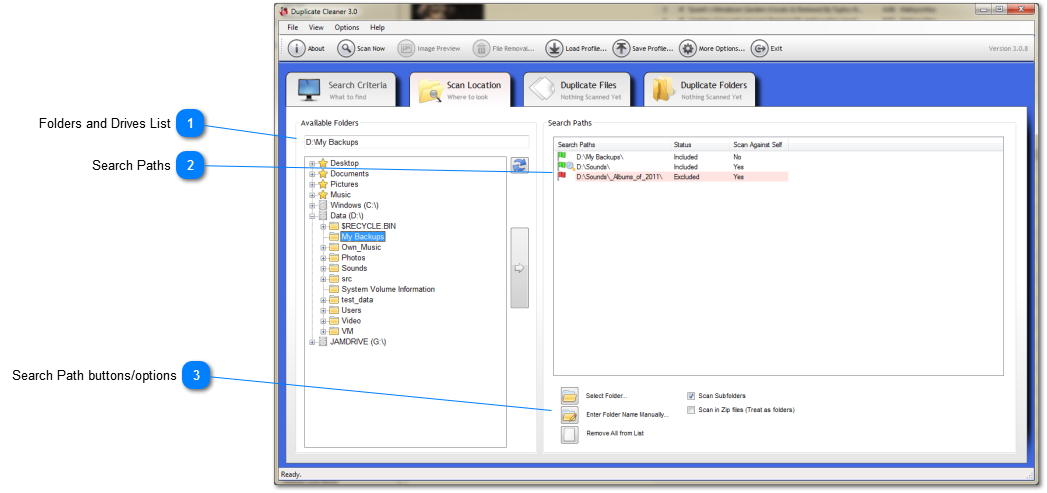Click Enter Folder Name Manually... label

coord(627,415)
